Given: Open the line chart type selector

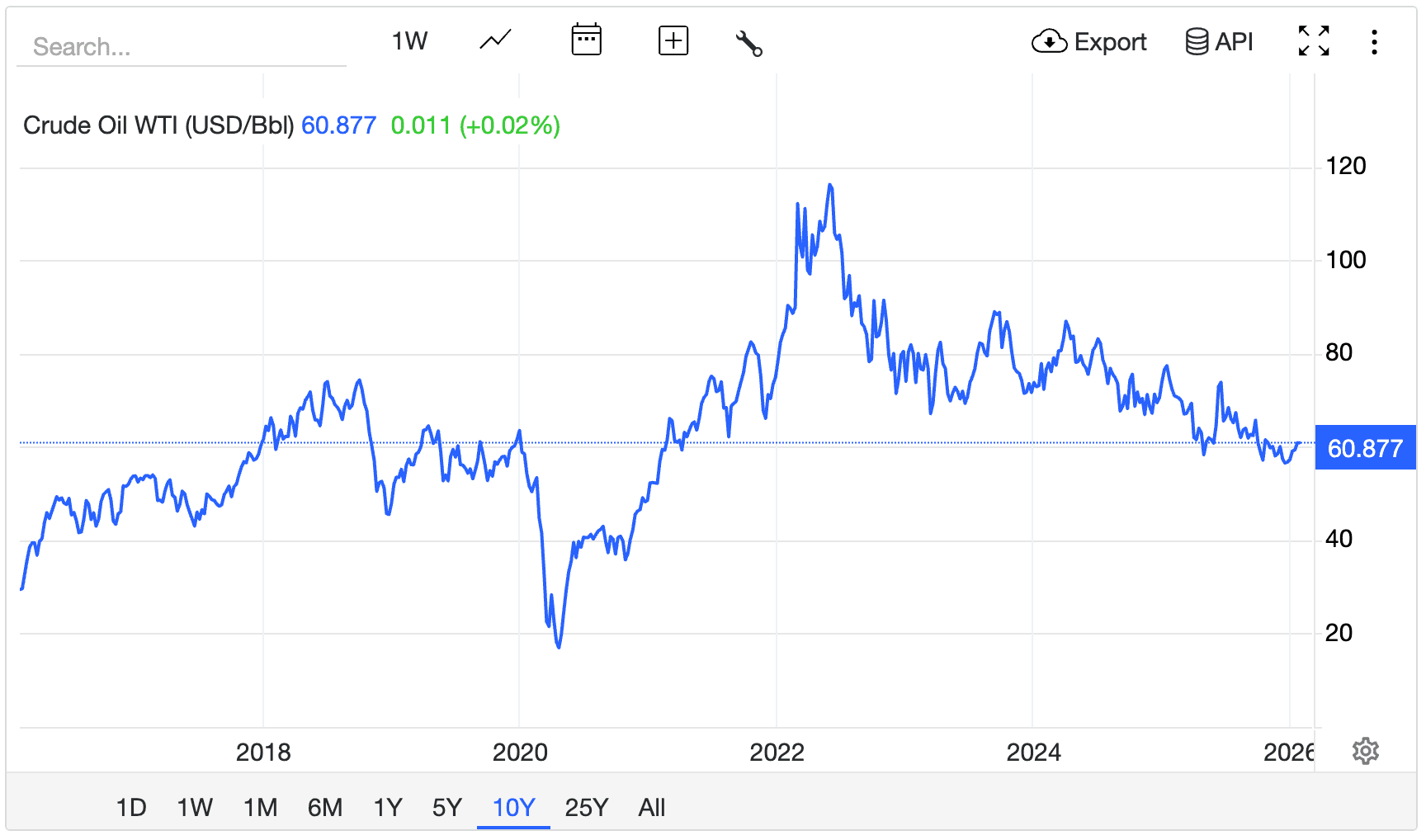Looking at the screenshot, I should (495, 40).
